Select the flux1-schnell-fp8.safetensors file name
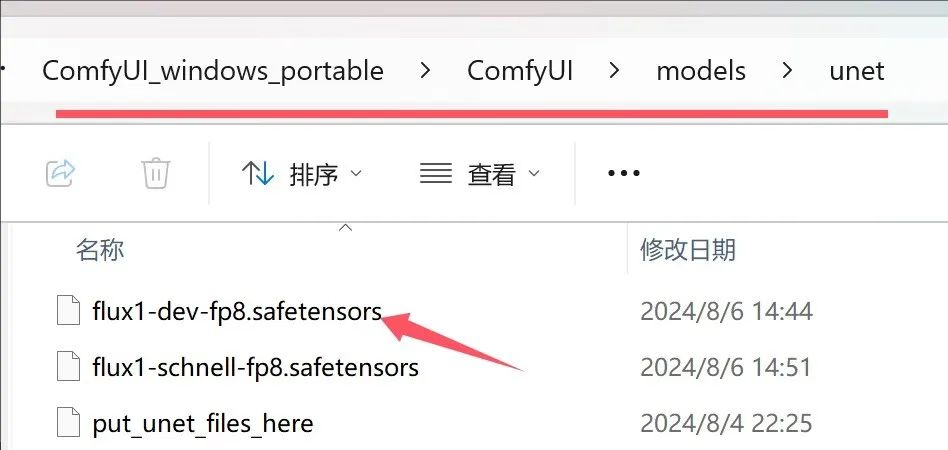 tap(256, 367)
